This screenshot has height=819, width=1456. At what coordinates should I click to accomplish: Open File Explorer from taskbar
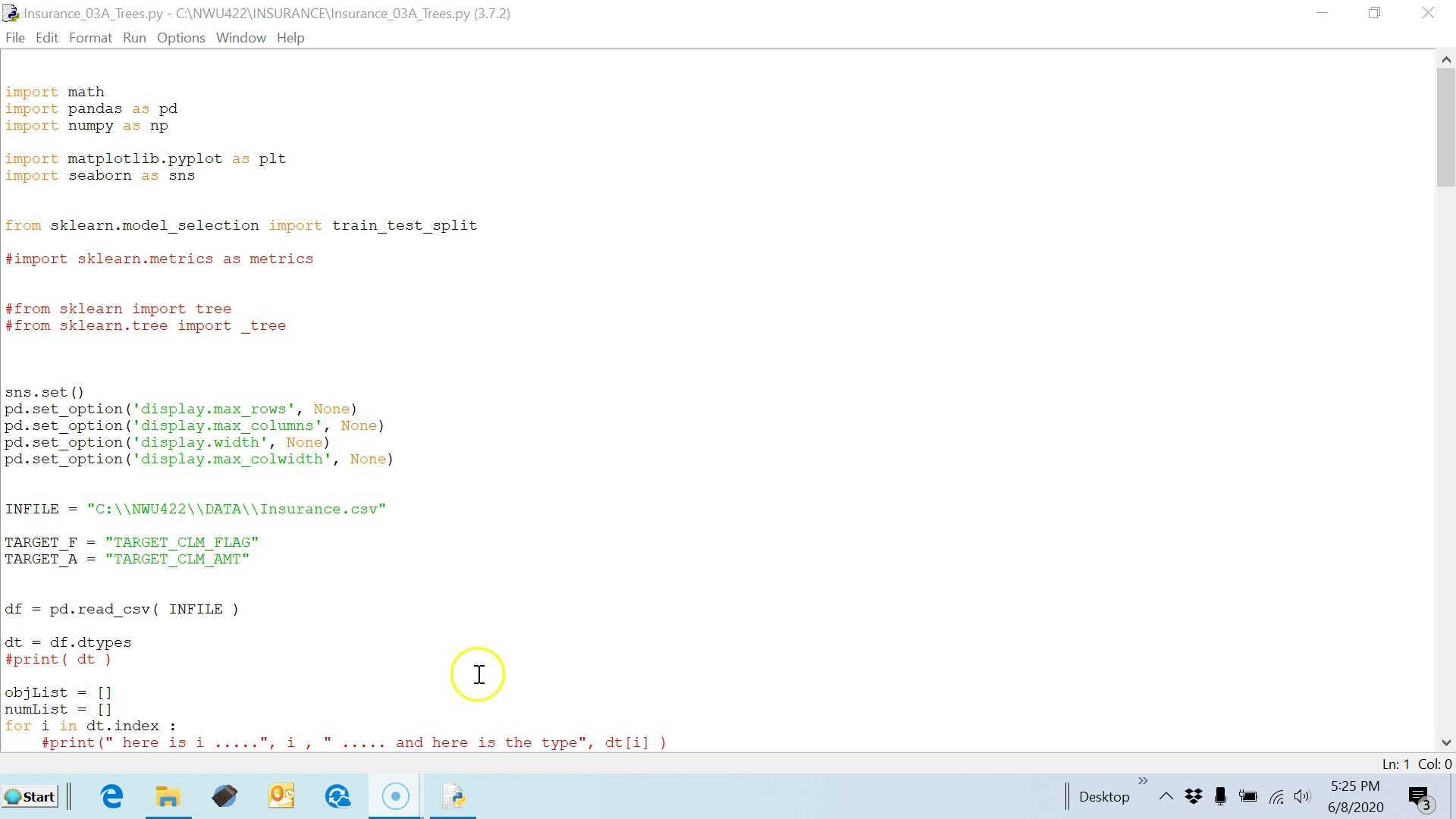click(x=168, y=796)
